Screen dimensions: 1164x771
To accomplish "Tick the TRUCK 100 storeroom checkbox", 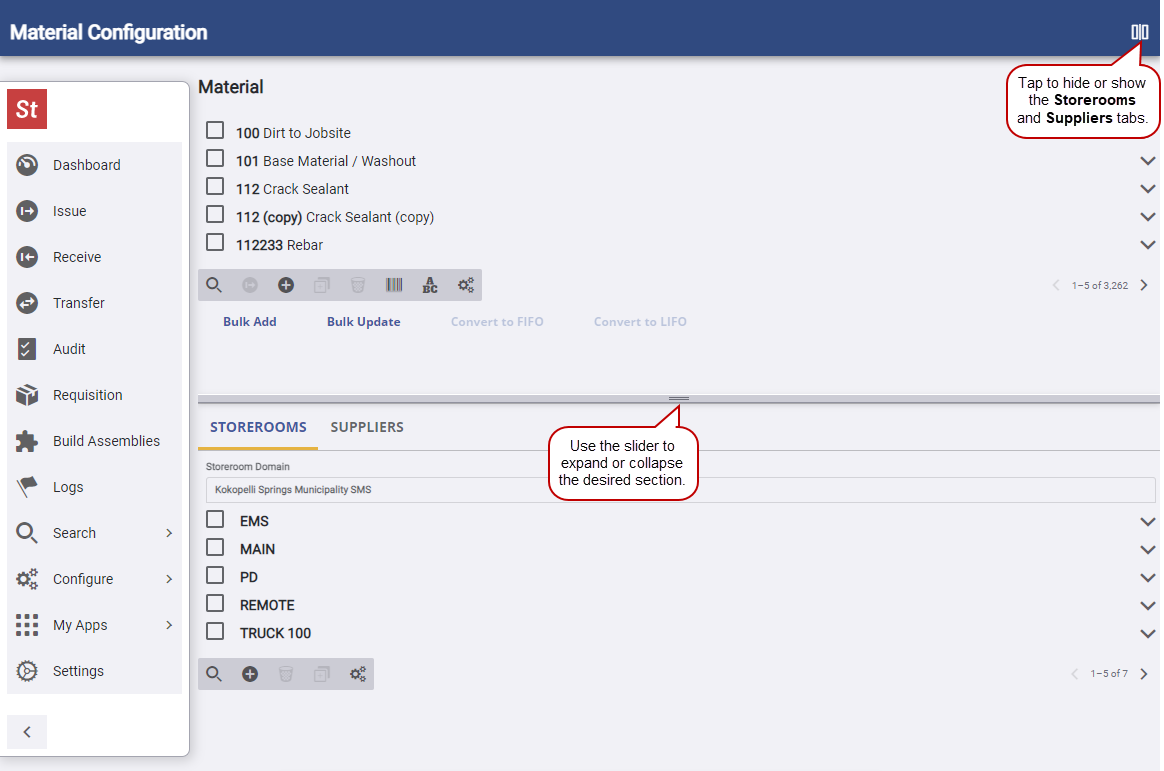I will (215, 631).
